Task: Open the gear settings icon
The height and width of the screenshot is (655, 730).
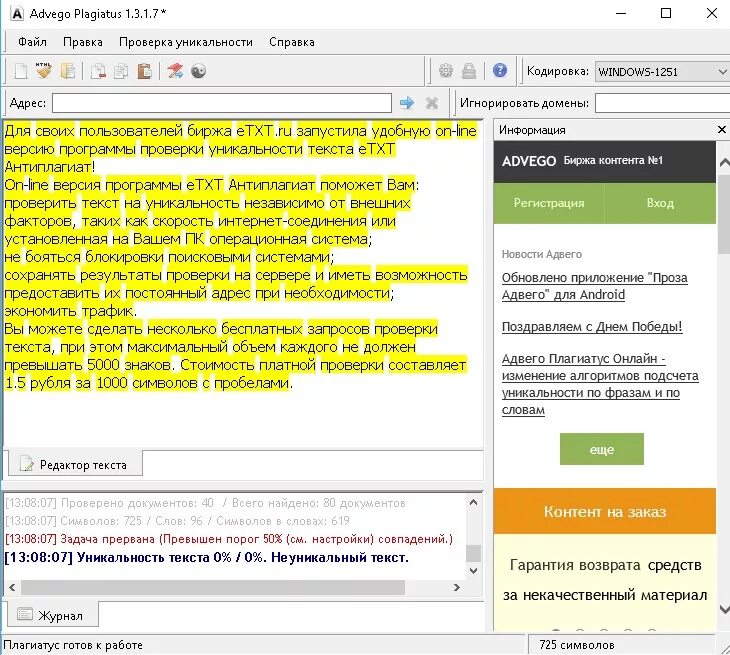Action: [446, 71]
